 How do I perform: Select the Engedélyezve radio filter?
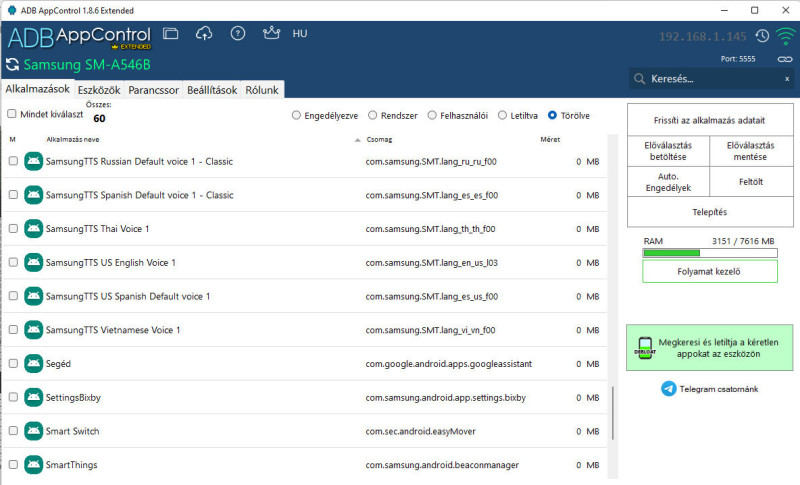(296, 115)
